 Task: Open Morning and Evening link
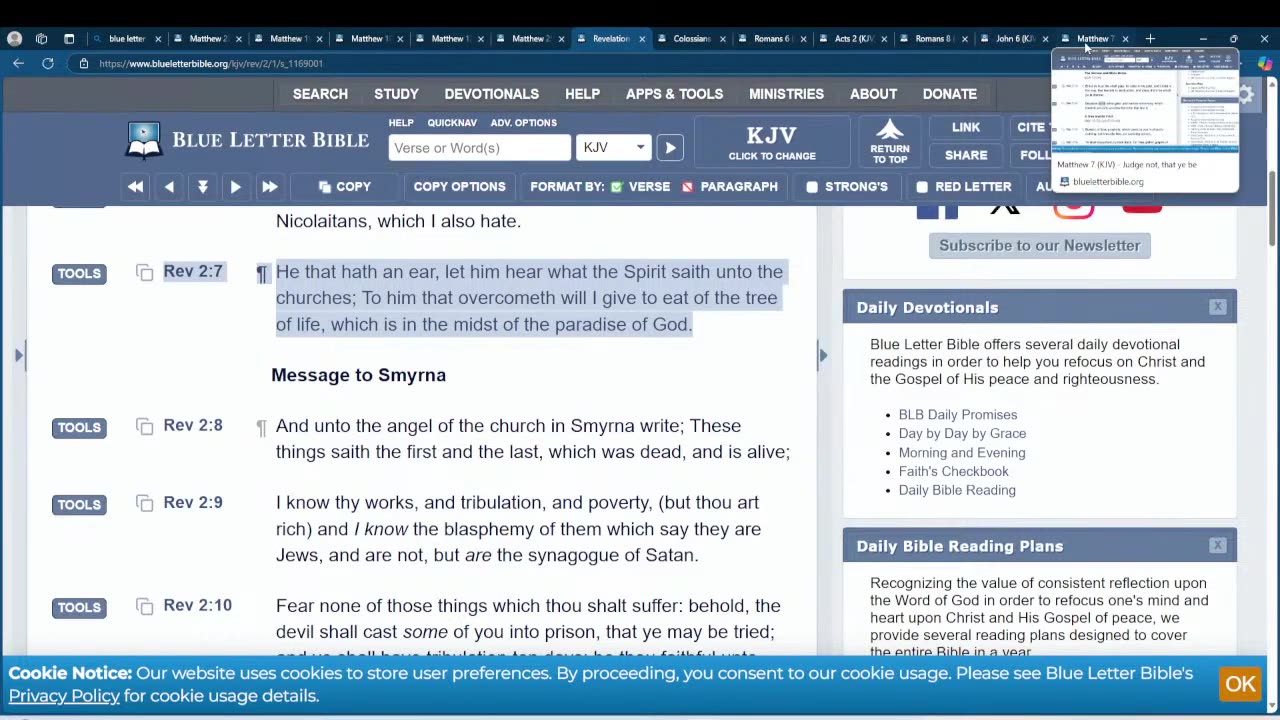(x=961, y=453)
